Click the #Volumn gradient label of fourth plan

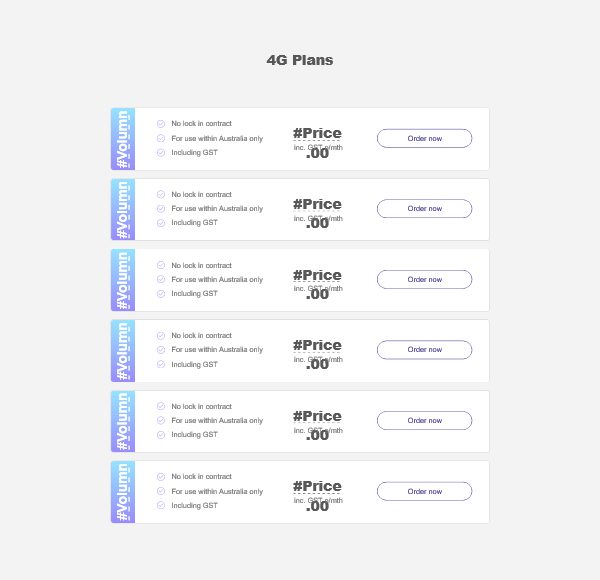pyautogui.click(x=123, y=351)
